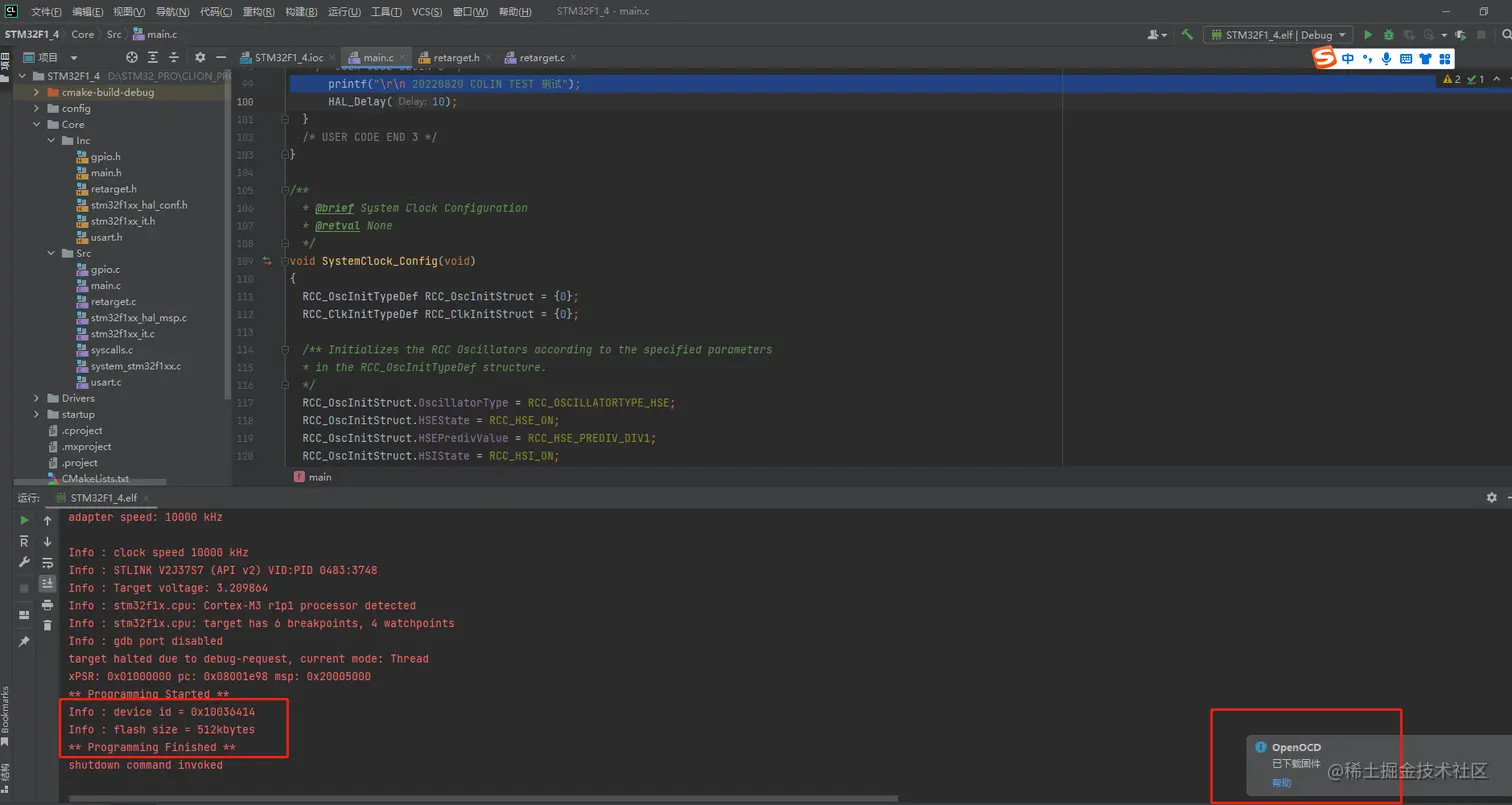Collapse the Core folder

coord(37,124)
